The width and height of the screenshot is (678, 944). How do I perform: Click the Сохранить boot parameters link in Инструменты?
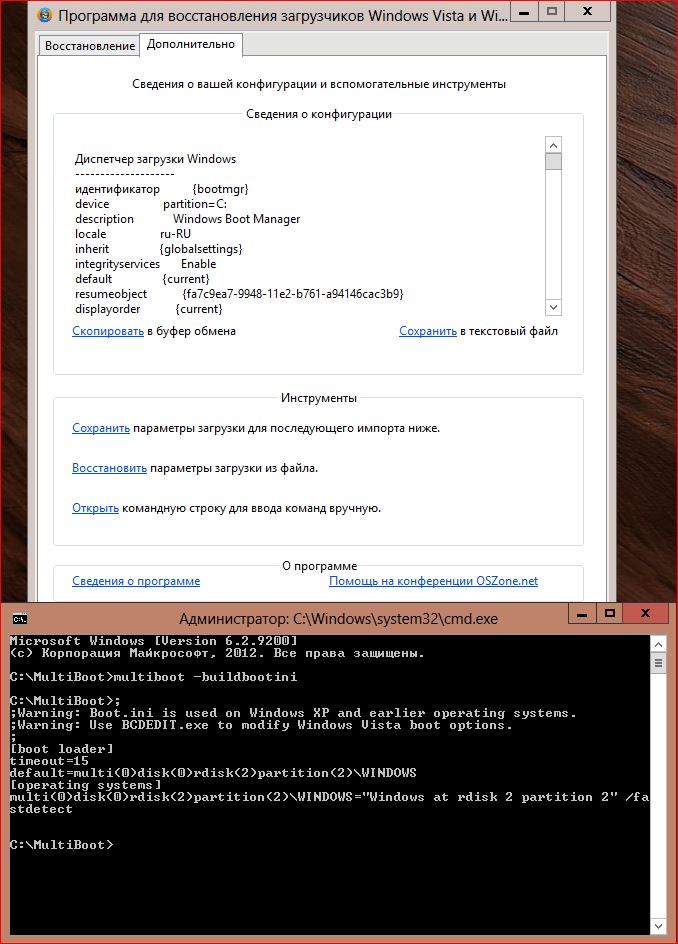point(101,428)
